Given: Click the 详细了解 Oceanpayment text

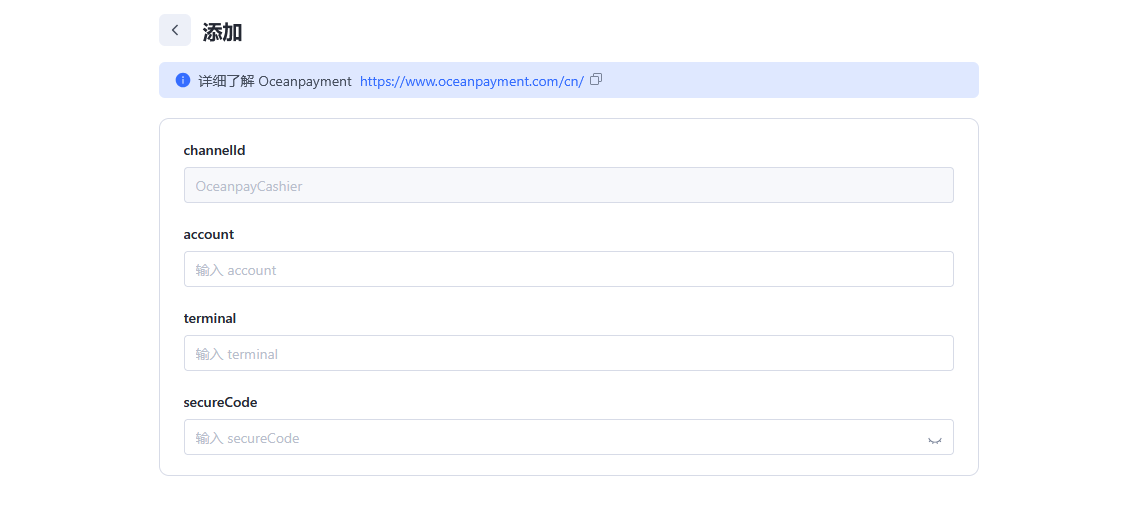Looking at the screenshot, I should [275, 82].
